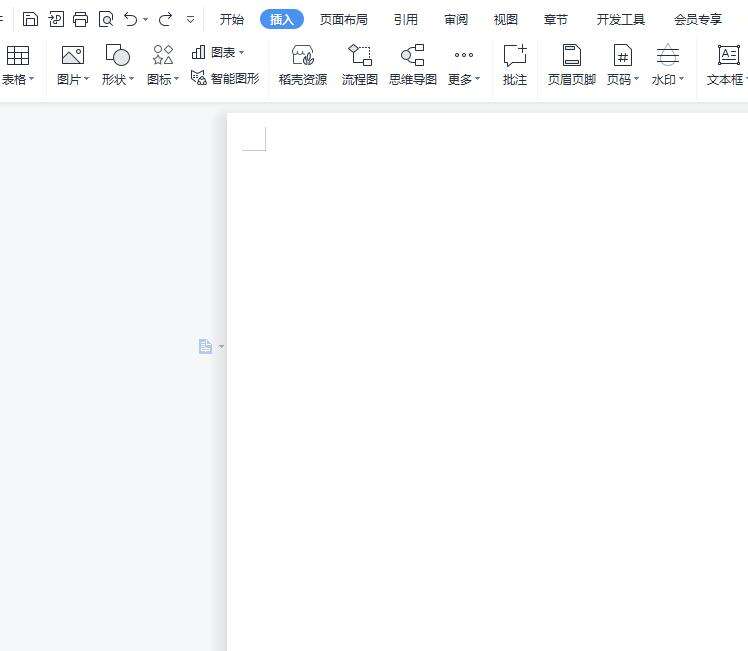
Task: Expand the 图表 dropdown arrow
Action: coord(241,52)
